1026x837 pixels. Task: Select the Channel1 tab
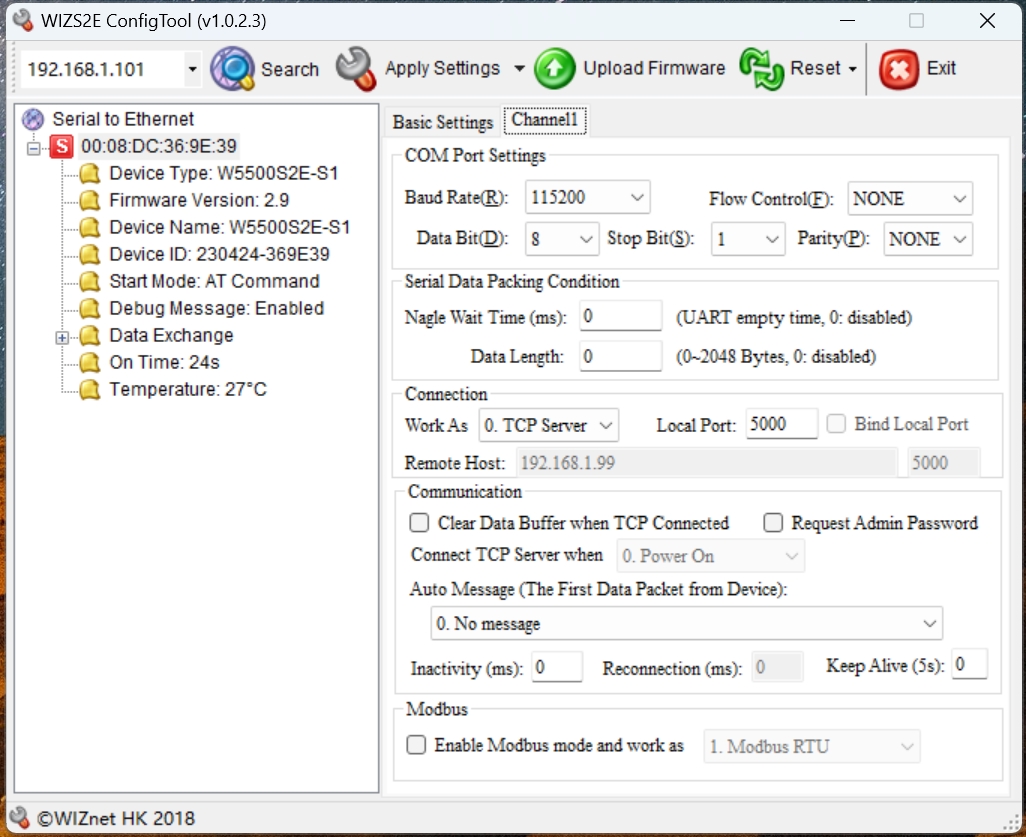coord(544,120)
